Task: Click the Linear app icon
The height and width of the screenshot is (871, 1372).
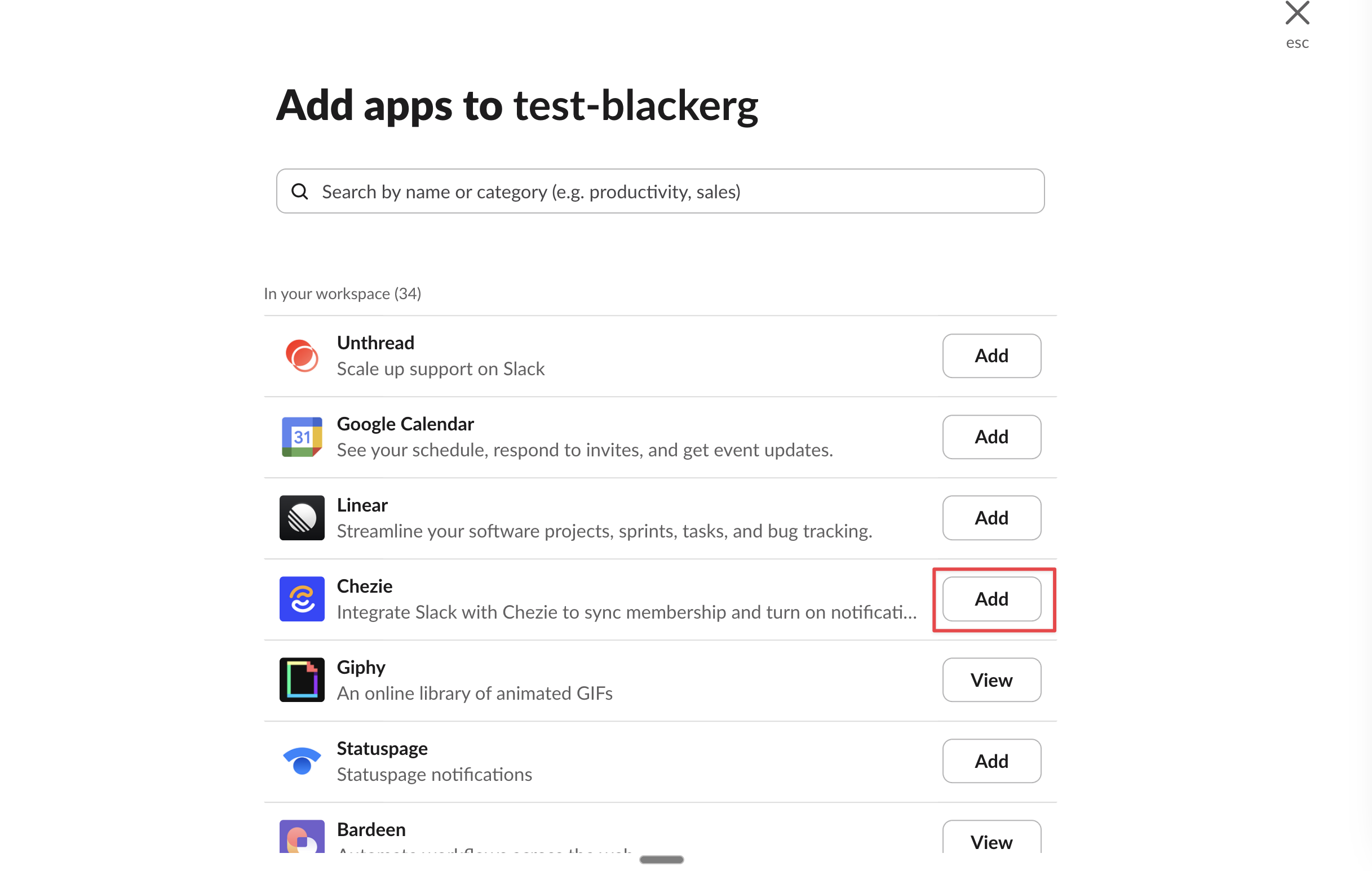Action: [x=302, y=518]
